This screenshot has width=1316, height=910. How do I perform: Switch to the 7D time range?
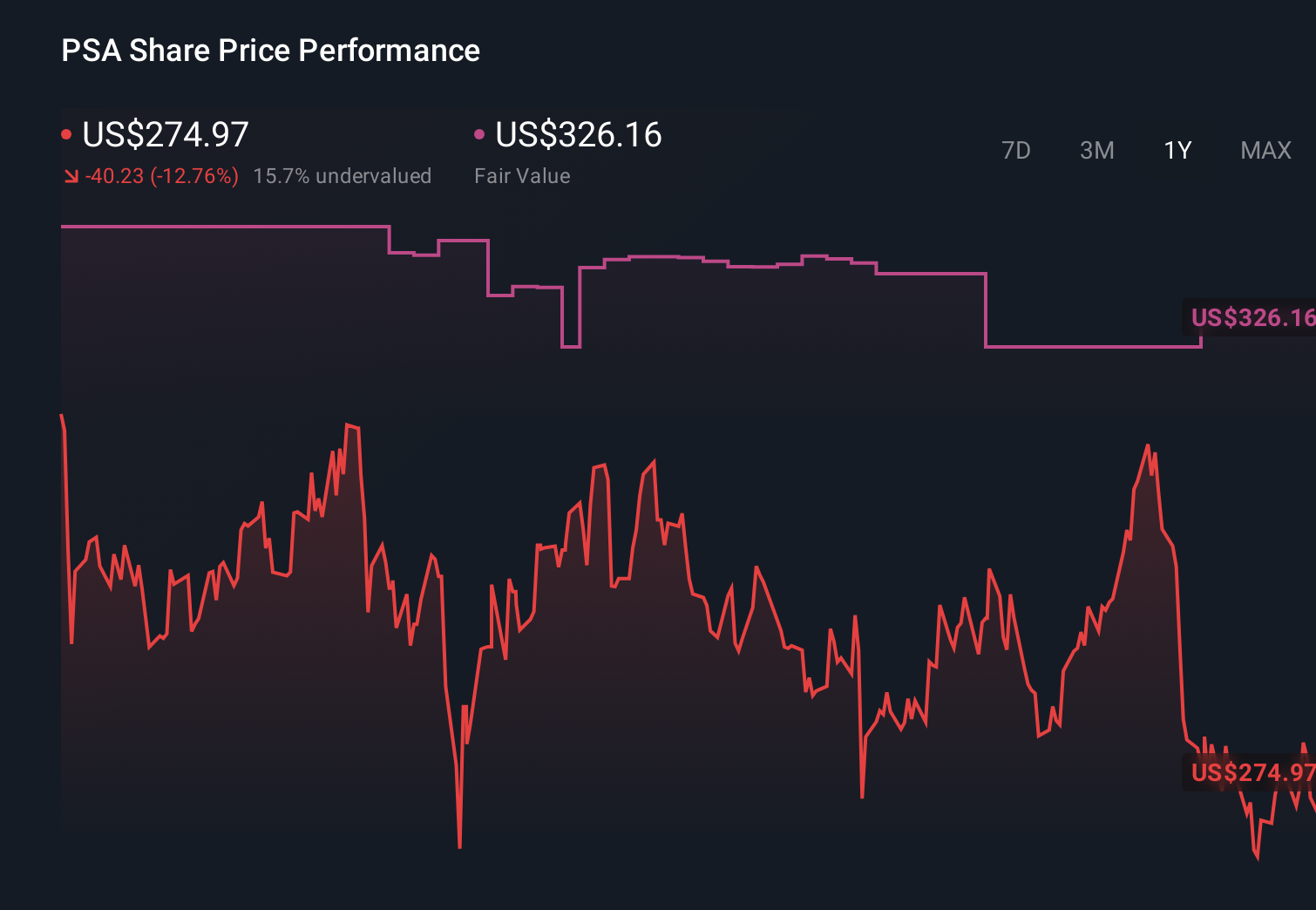coord(1017,150)
